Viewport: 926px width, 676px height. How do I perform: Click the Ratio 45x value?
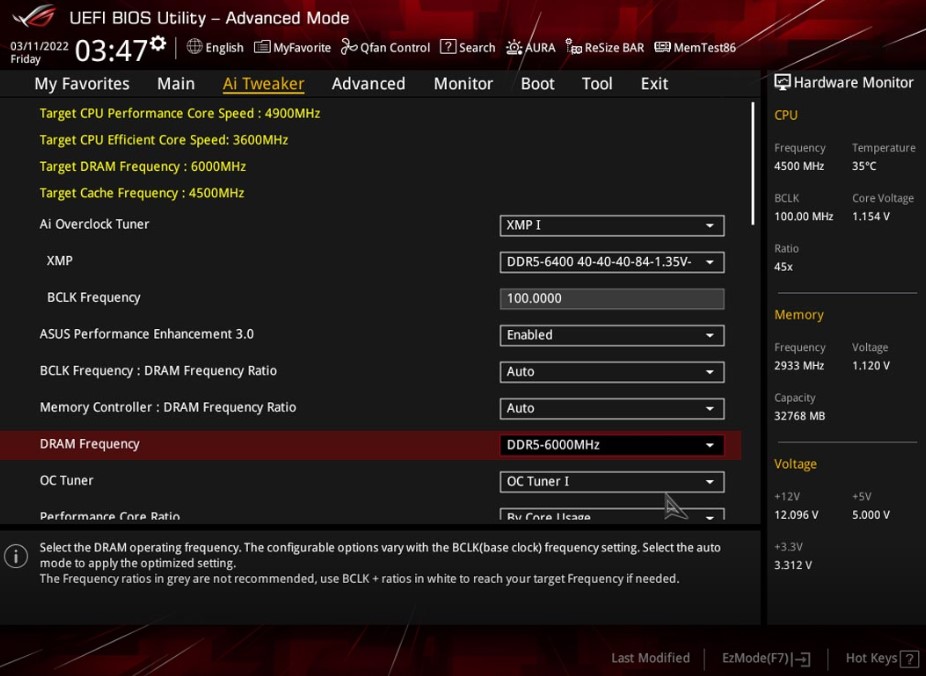click(x=783, y=266)
